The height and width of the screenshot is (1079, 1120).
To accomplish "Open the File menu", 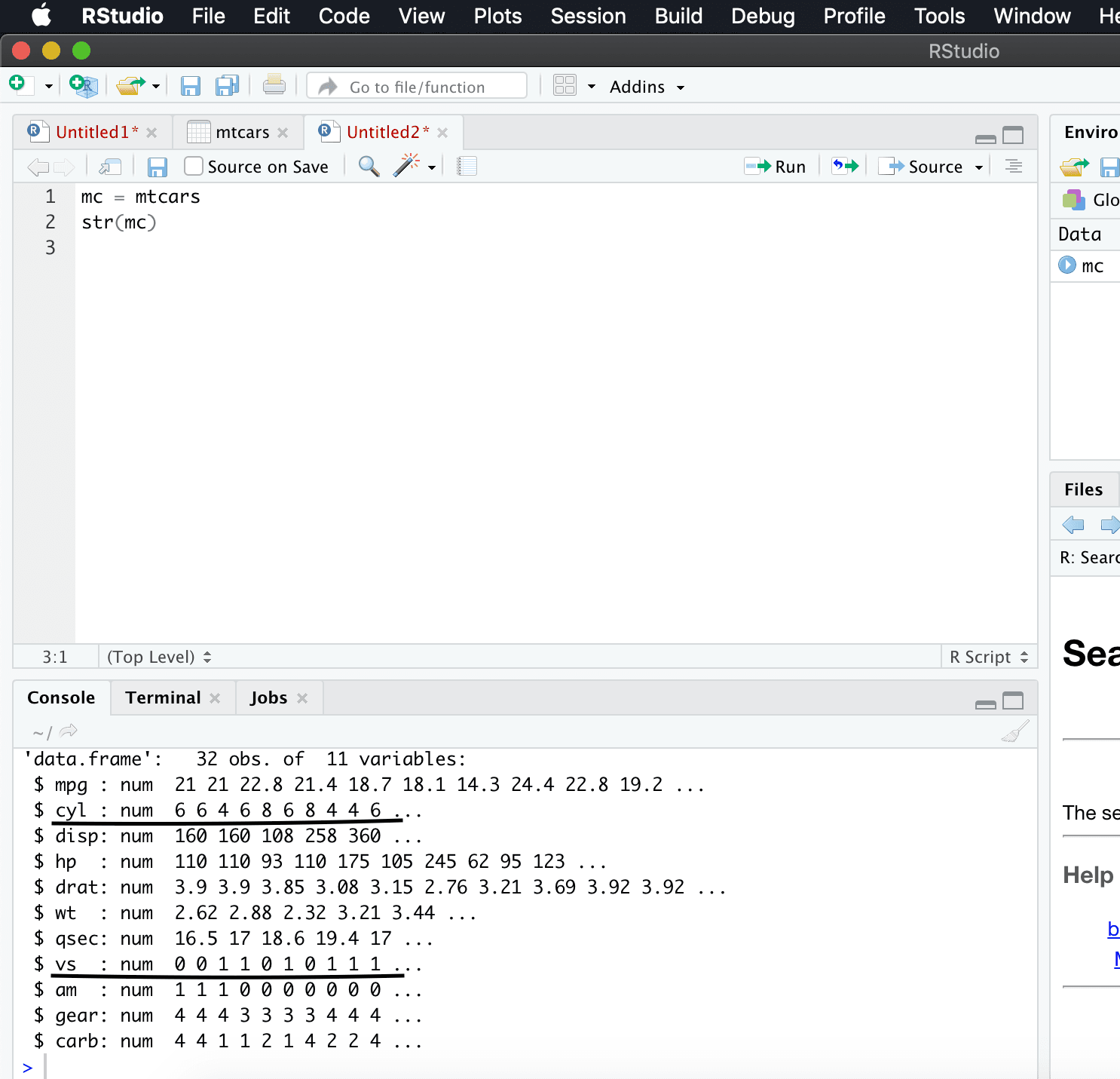I will pyautogui.click(x=209, y=16).
